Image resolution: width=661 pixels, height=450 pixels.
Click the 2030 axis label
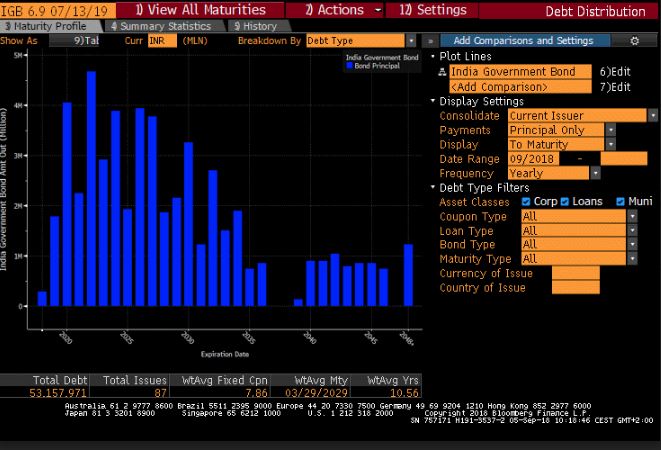[x=187, y=338]
